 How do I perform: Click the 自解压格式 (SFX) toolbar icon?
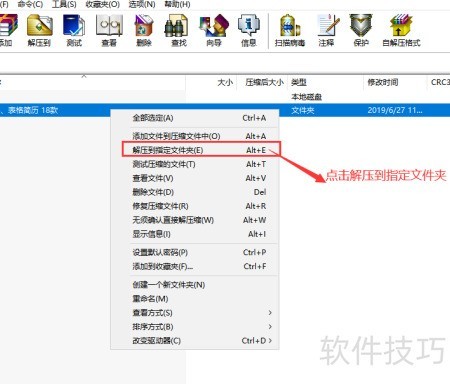coord(401,30)
